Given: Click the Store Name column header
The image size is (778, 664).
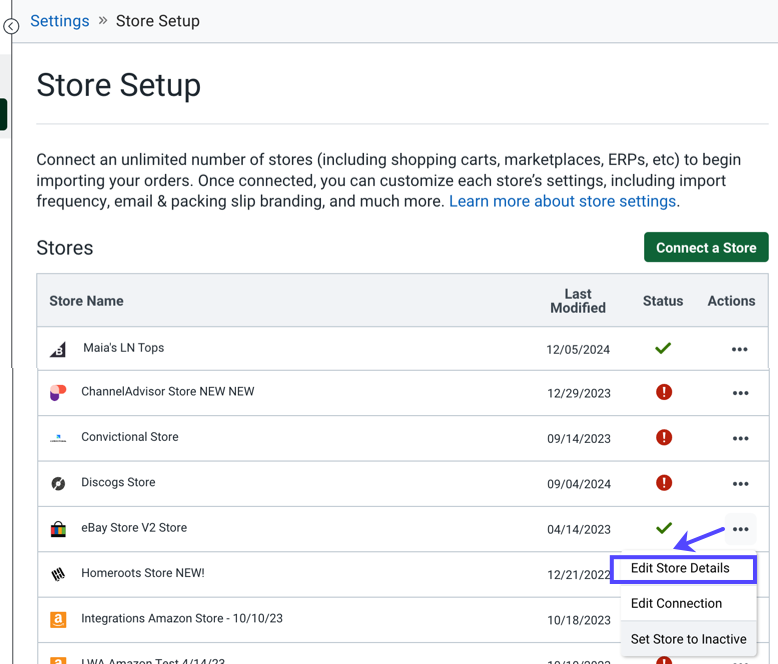Looking at the screenshot, I should (86, 301).
